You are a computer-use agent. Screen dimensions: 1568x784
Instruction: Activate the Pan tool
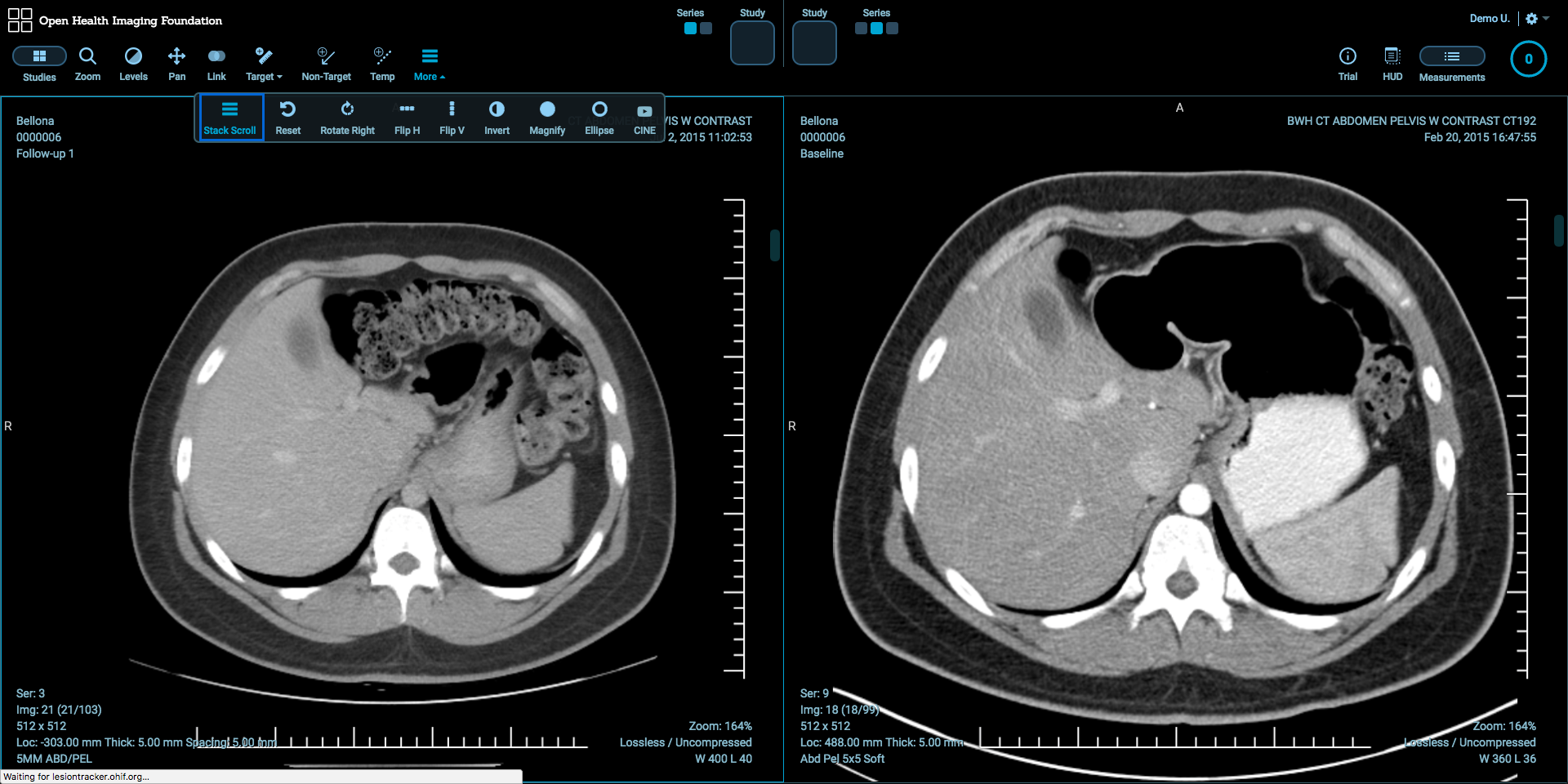(176, 64)
